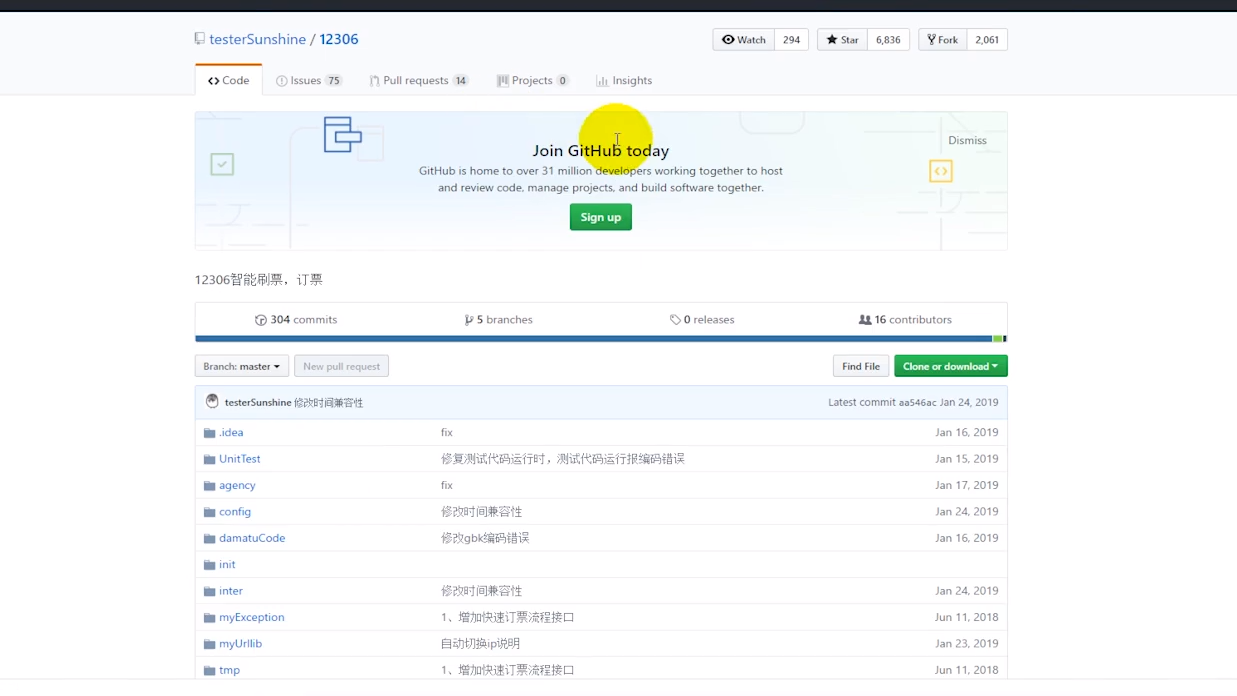This screenshot has width=1237, height=696.
Task: Open the forks count 2,061
Action: tap(987, 40)
